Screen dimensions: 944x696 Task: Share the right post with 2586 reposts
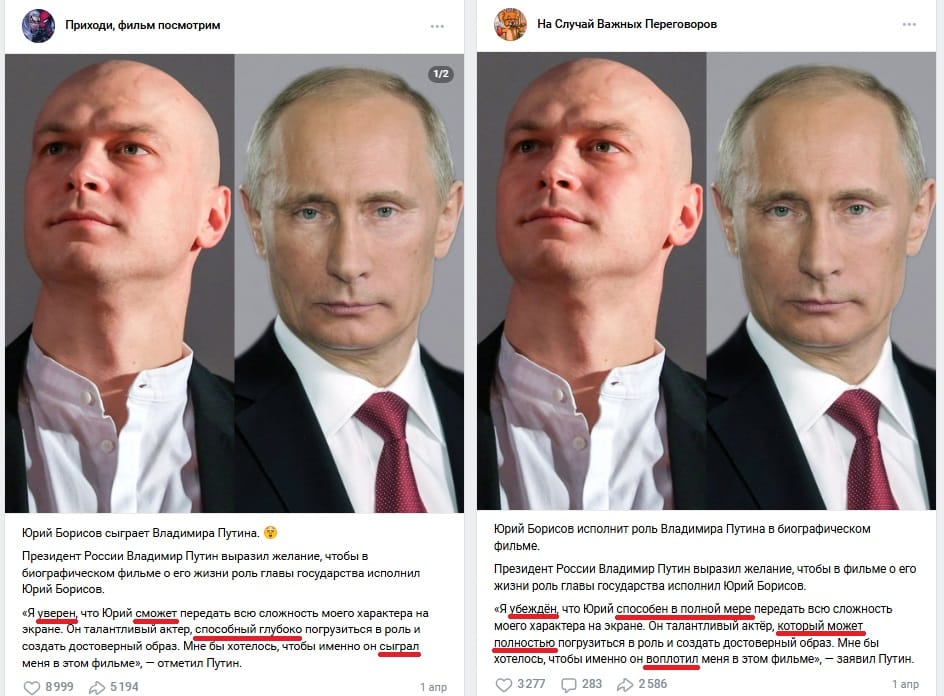tap(642, 684)
